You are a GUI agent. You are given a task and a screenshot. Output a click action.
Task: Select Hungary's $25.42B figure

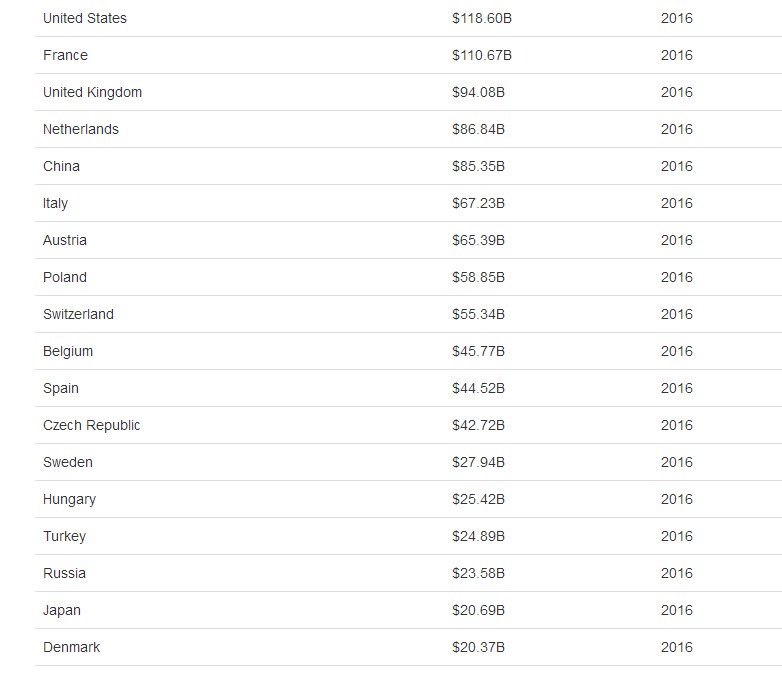[478, 499]
